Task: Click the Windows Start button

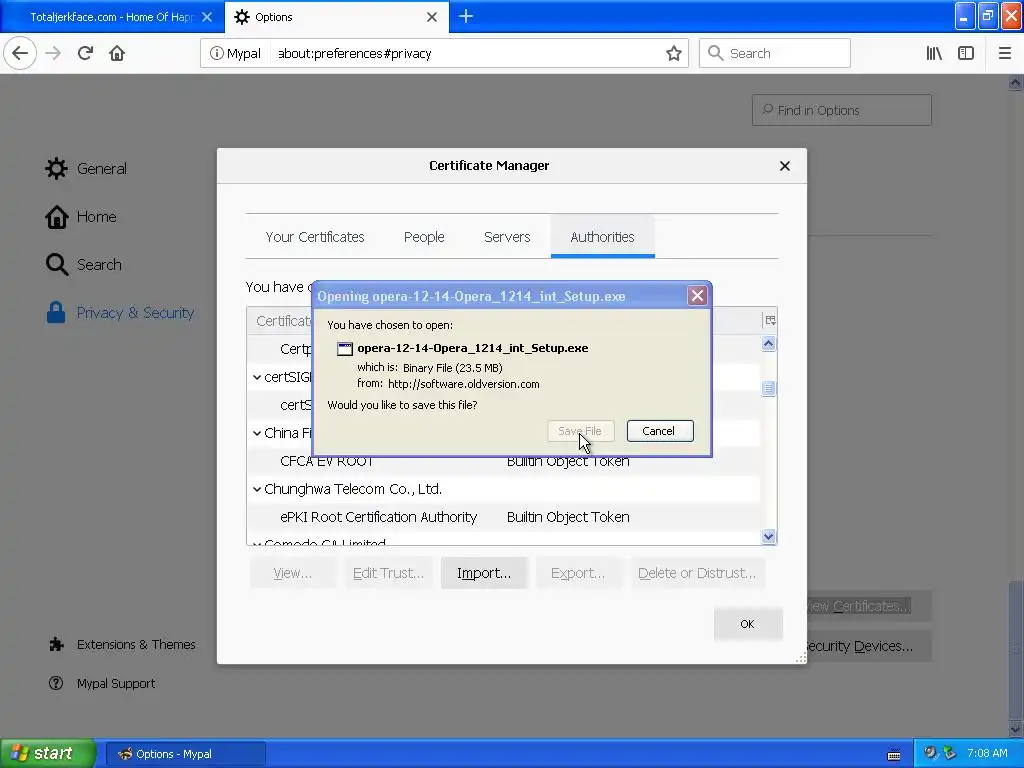Action: pyautogui.click(x=47, y=754)
